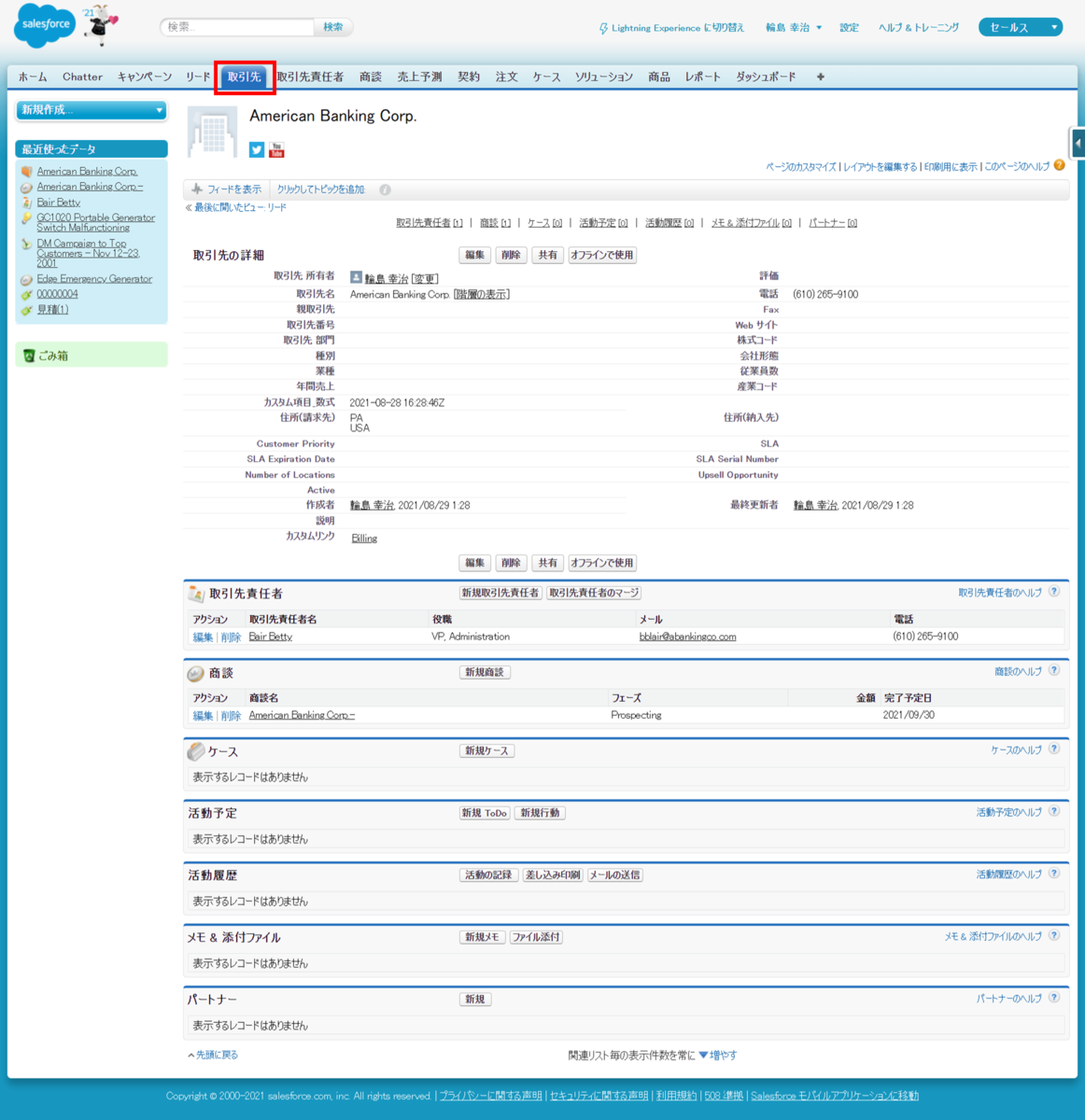Image resolution: width=1085 pixels, height=1120 pixels.
Task: Click the feed icon beside フィードを表示
Action: (197, 189)
